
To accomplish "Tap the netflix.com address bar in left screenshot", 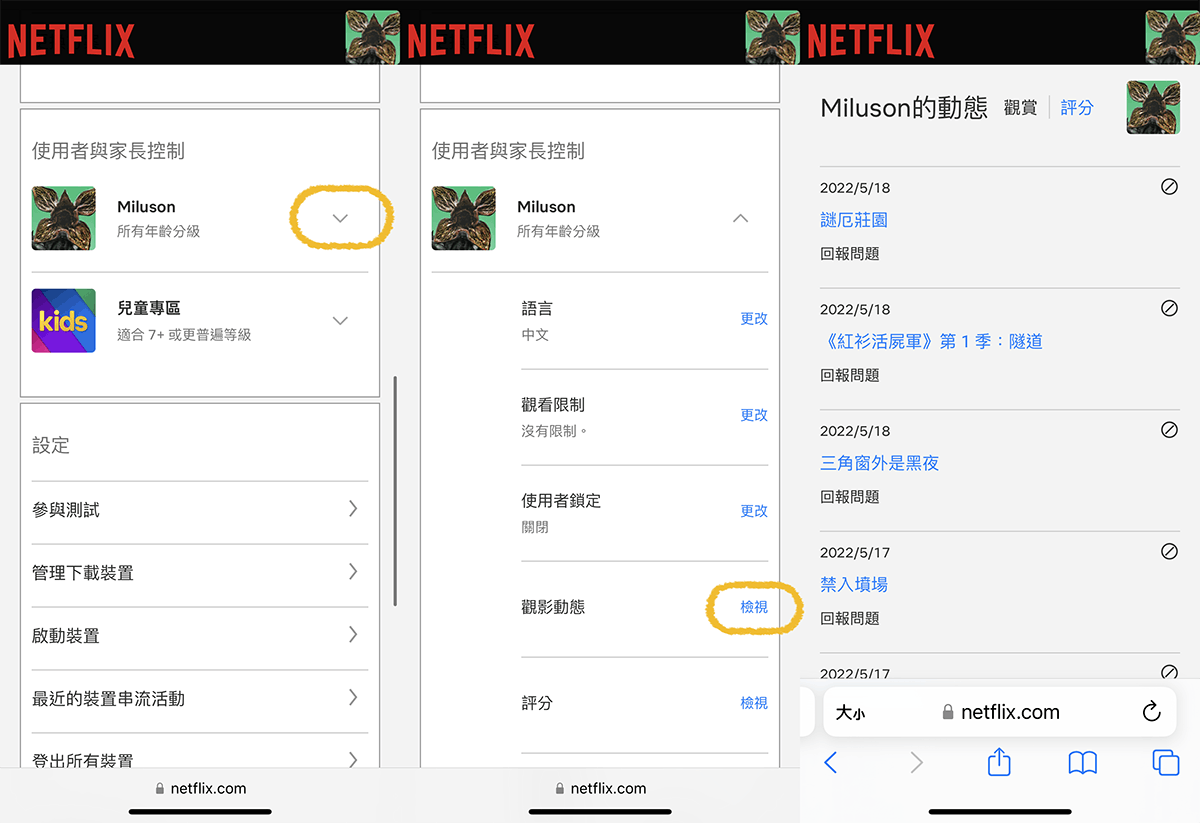I will click(x=201, y=788).
